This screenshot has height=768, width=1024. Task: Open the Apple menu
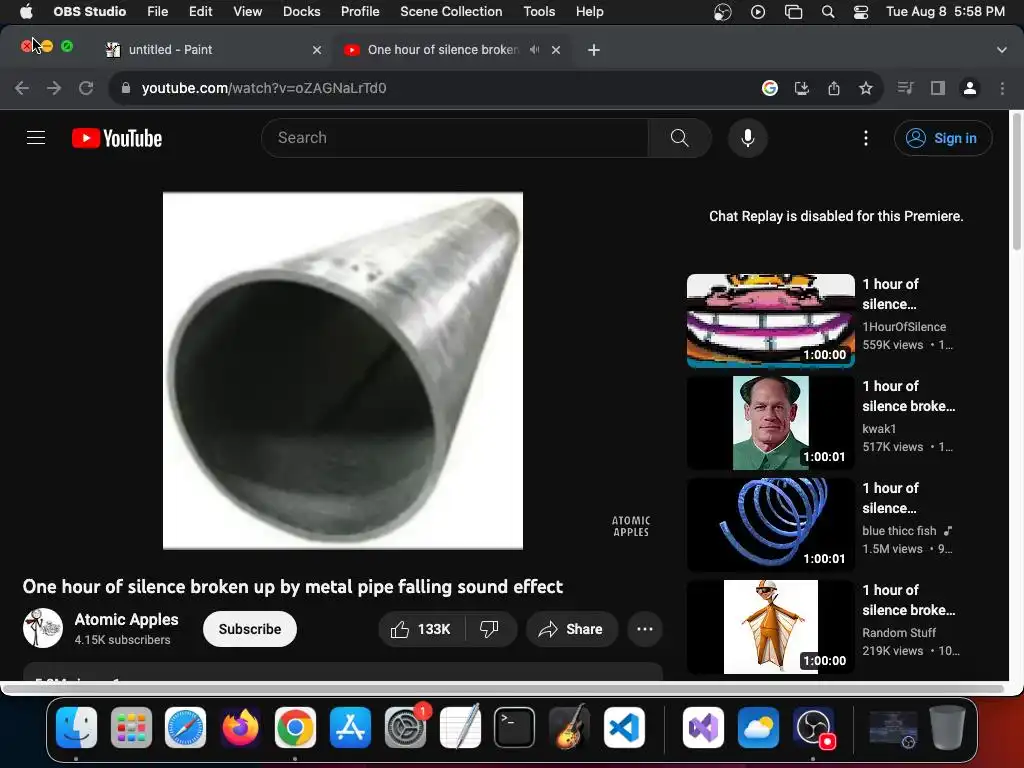26,12
